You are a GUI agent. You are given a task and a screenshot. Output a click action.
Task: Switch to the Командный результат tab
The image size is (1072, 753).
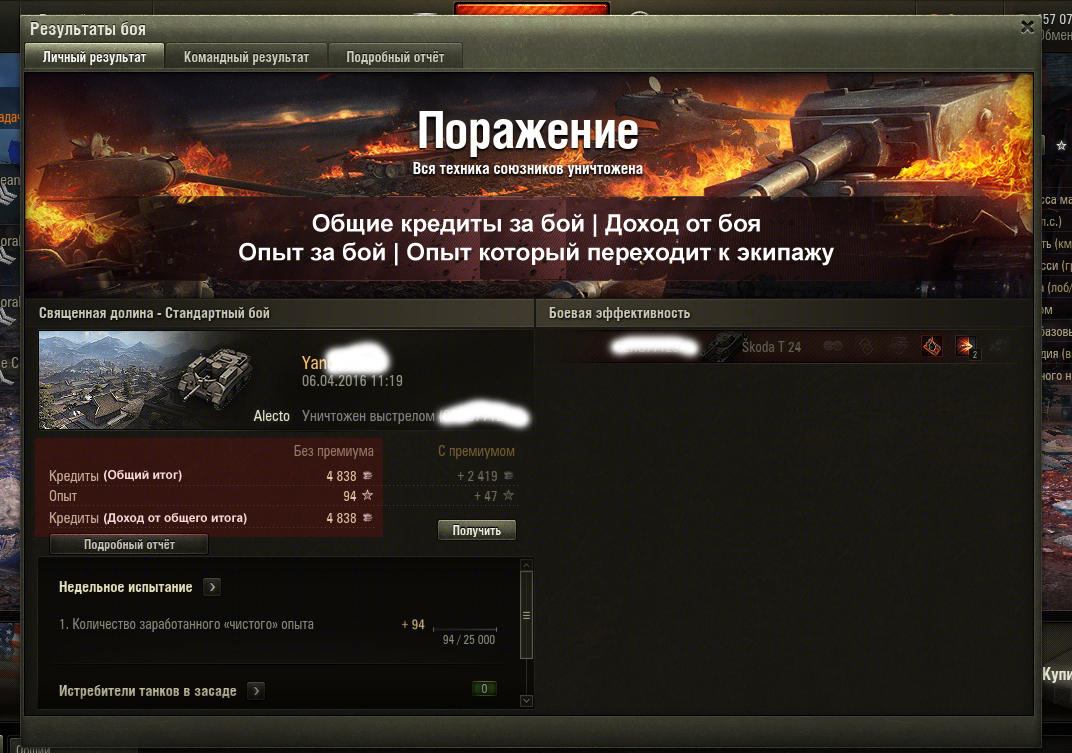click(x=246, y=57)
